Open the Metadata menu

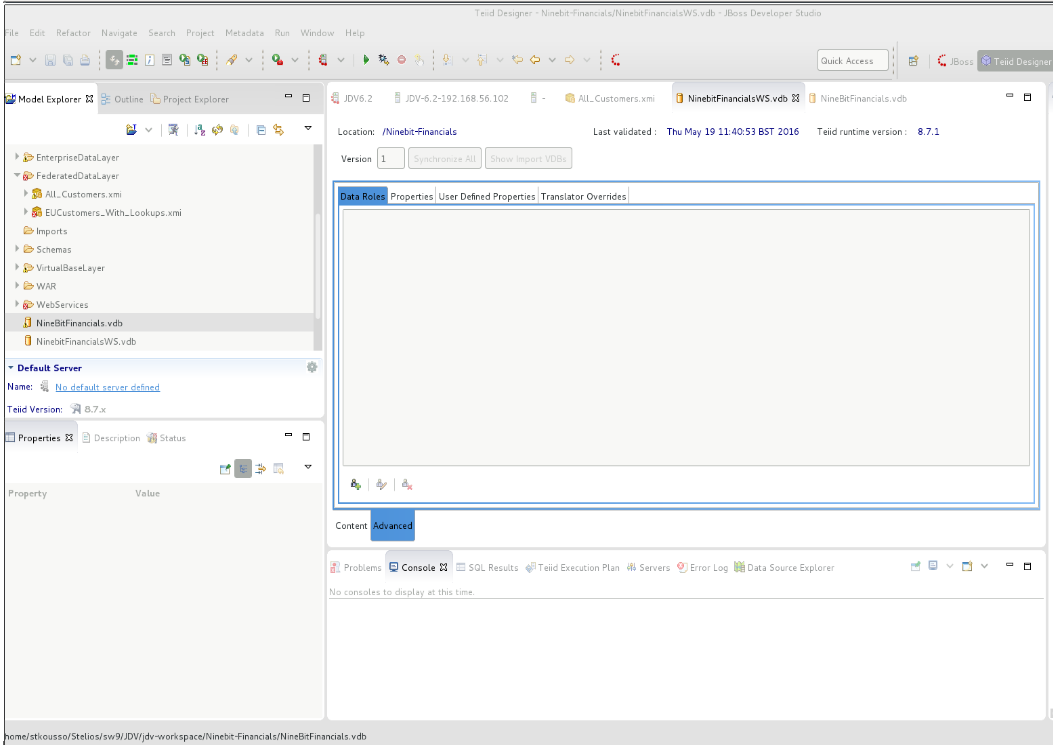[x=244, y=32]
